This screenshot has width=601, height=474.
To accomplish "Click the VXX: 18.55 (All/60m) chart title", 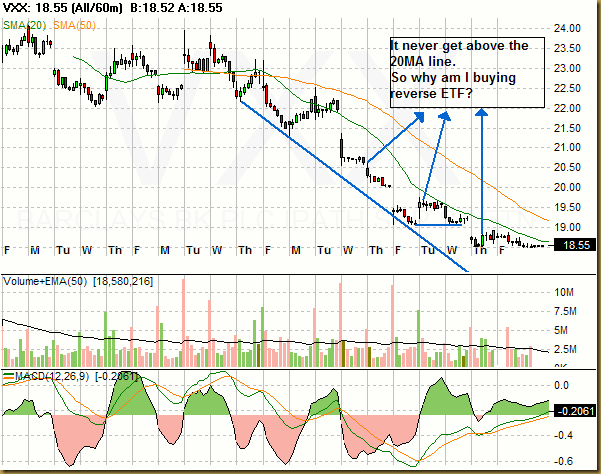I will (62, 8).
